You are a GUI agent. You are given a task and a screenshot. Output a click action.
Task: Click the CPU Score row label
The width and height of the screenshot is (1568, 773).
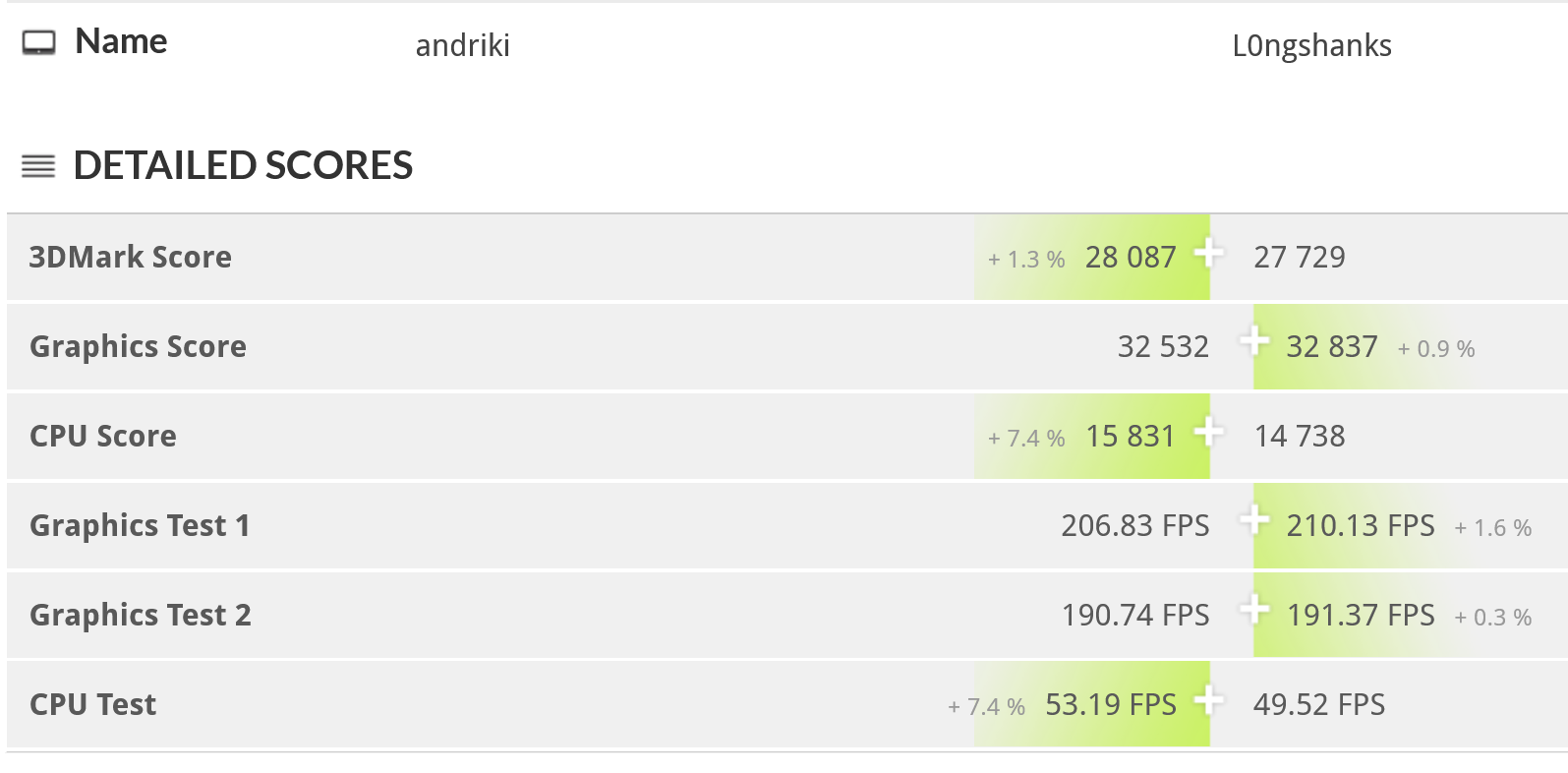[x=102, y=436]
